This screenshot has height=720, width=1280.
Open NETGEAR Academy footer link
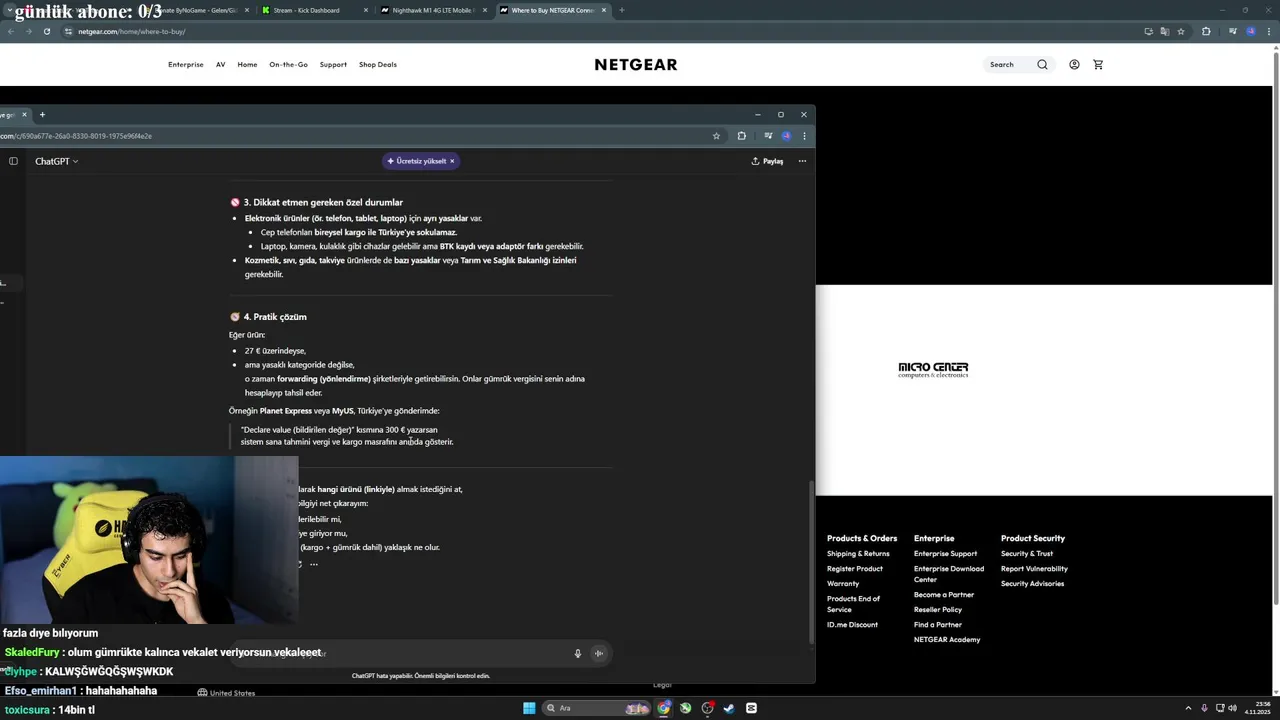coord(947,640)
